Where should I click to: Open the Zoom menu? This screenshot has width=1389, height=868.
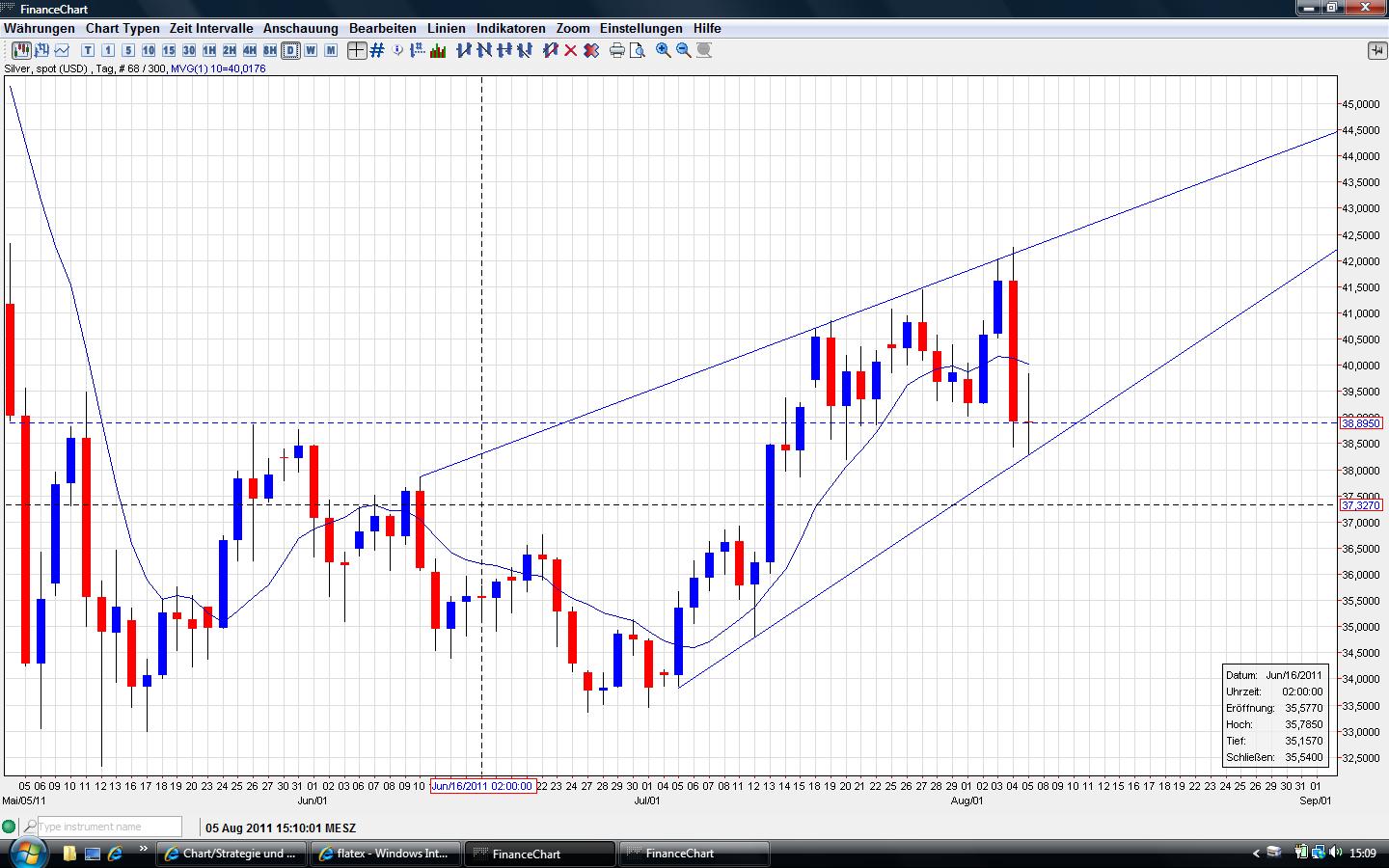coord(573,28)
